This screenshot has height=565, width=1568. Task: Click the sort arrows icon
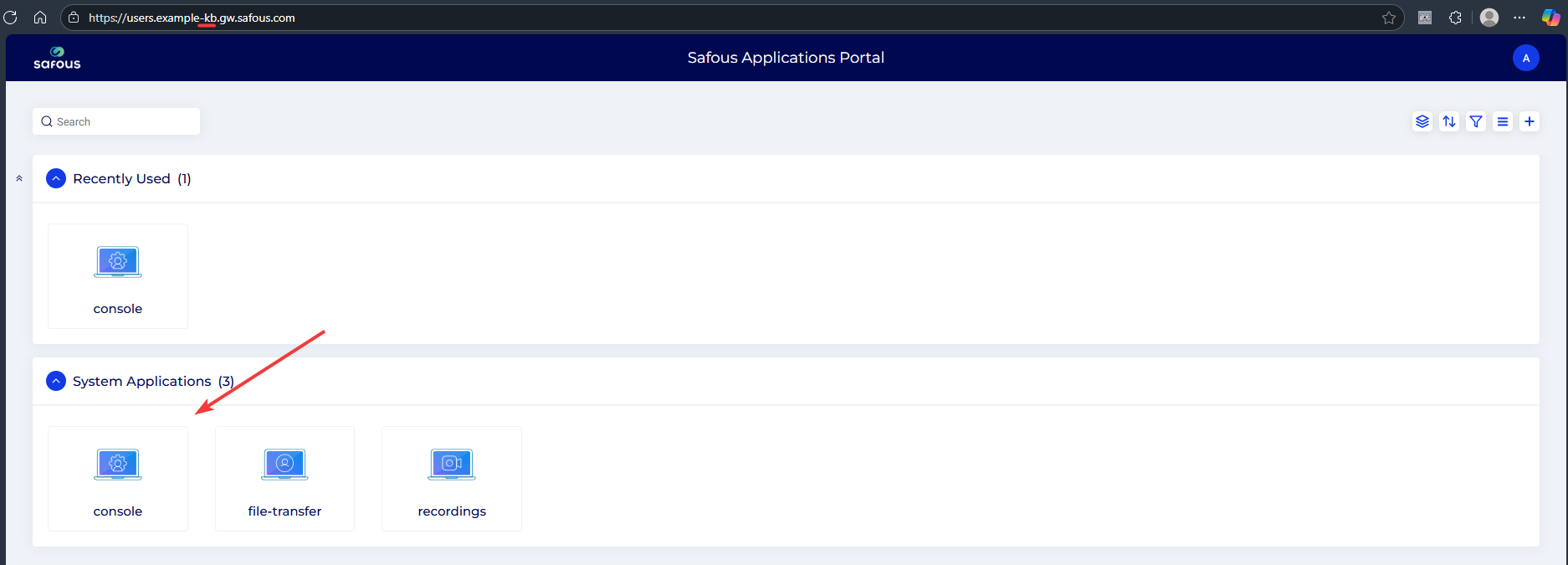point(1448,121)
